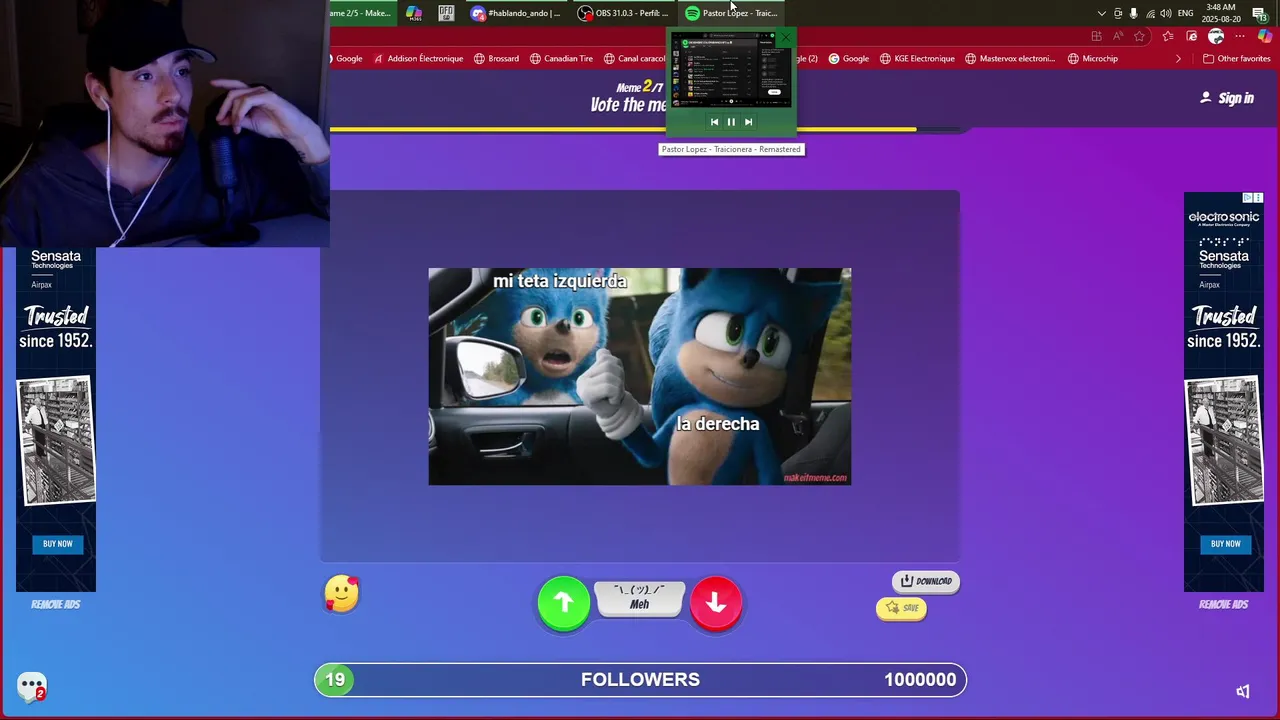Viewport: 1280px width, 720px height.
Task: Open Other favorites folder
Action: point(1236,58)
